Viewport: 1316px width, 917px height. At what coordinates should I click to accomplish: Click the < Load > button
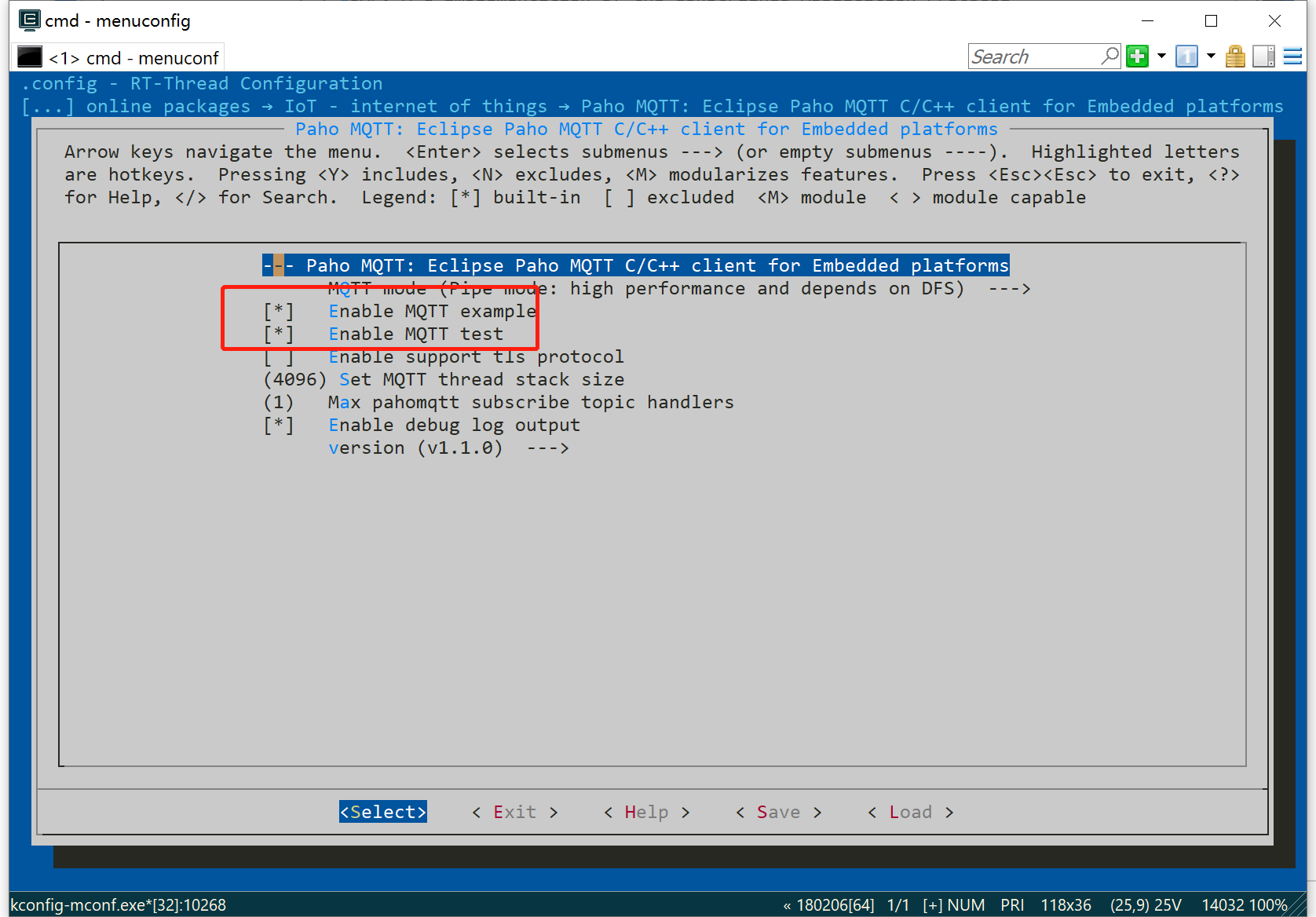(911, 812)
